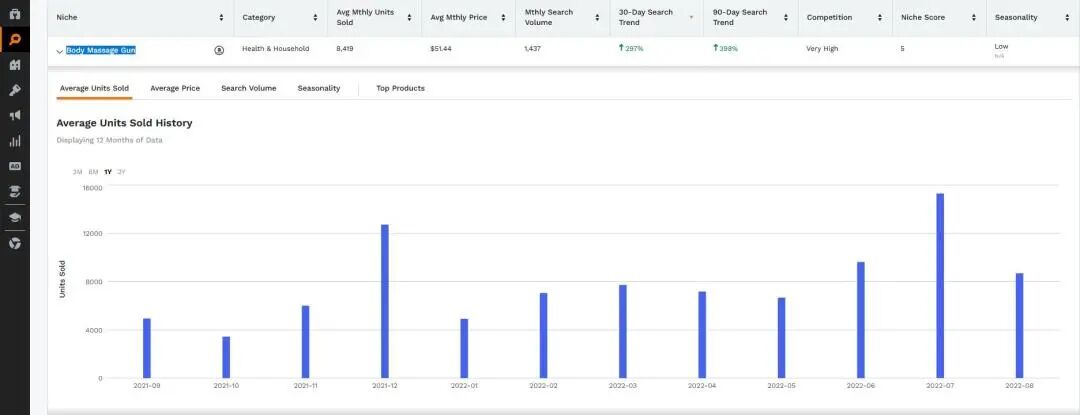The width and height of the screenshot is (1080, 415).
Task: Click the 2022-07 bar in chart
Action: (940, 286)
